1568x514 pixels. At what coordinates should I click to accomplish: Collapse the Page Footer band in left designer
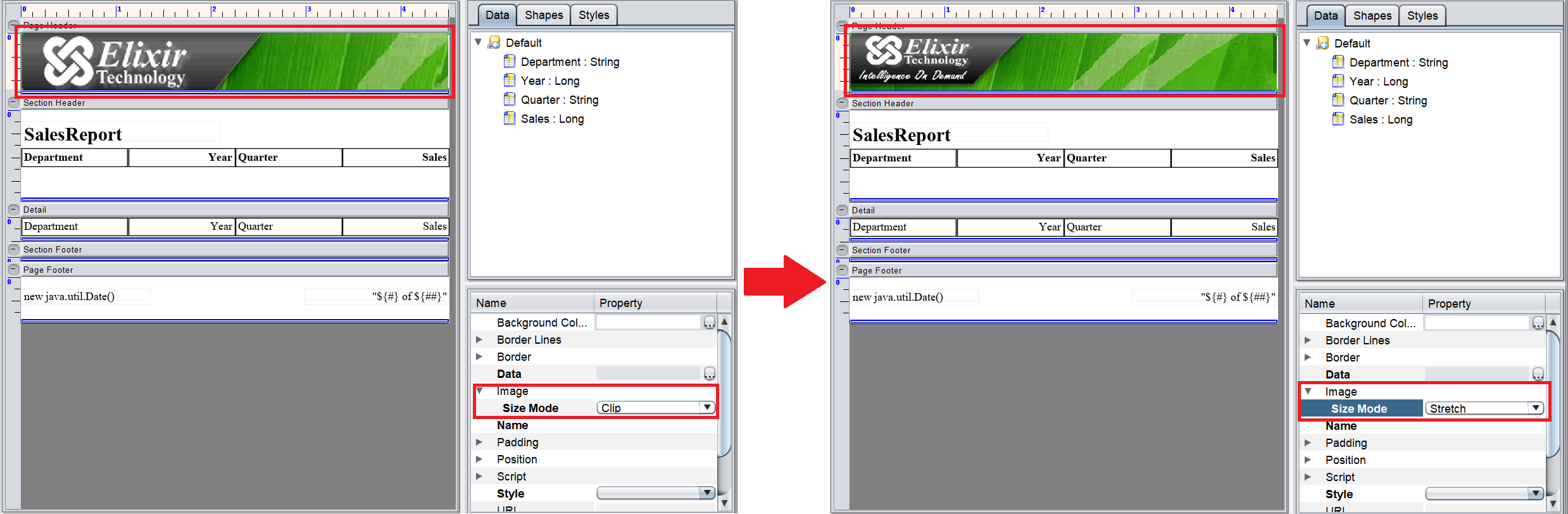(x=13, y=270)
